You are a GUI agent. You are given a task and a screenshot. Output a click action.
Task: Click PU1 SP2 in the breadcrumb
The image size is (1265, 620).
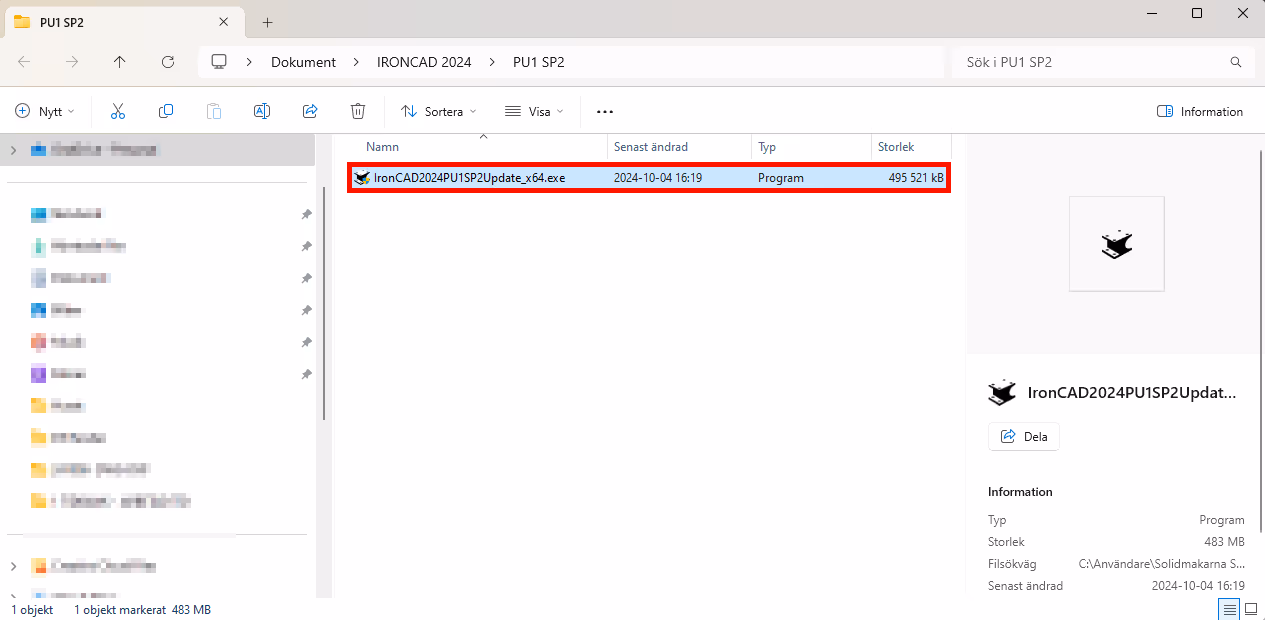coord(539,62)
